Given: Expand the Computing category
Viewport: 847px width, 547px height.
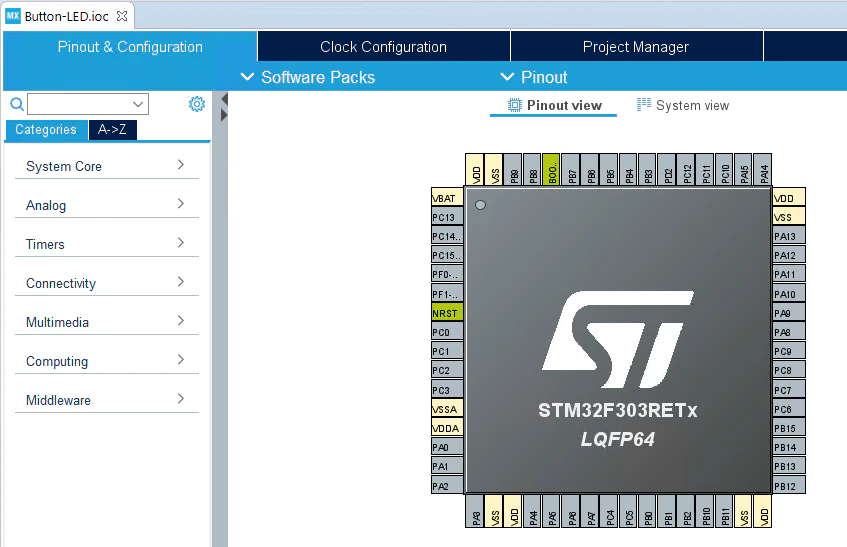Looking at the screenshot, I should (x=107, y=361).
